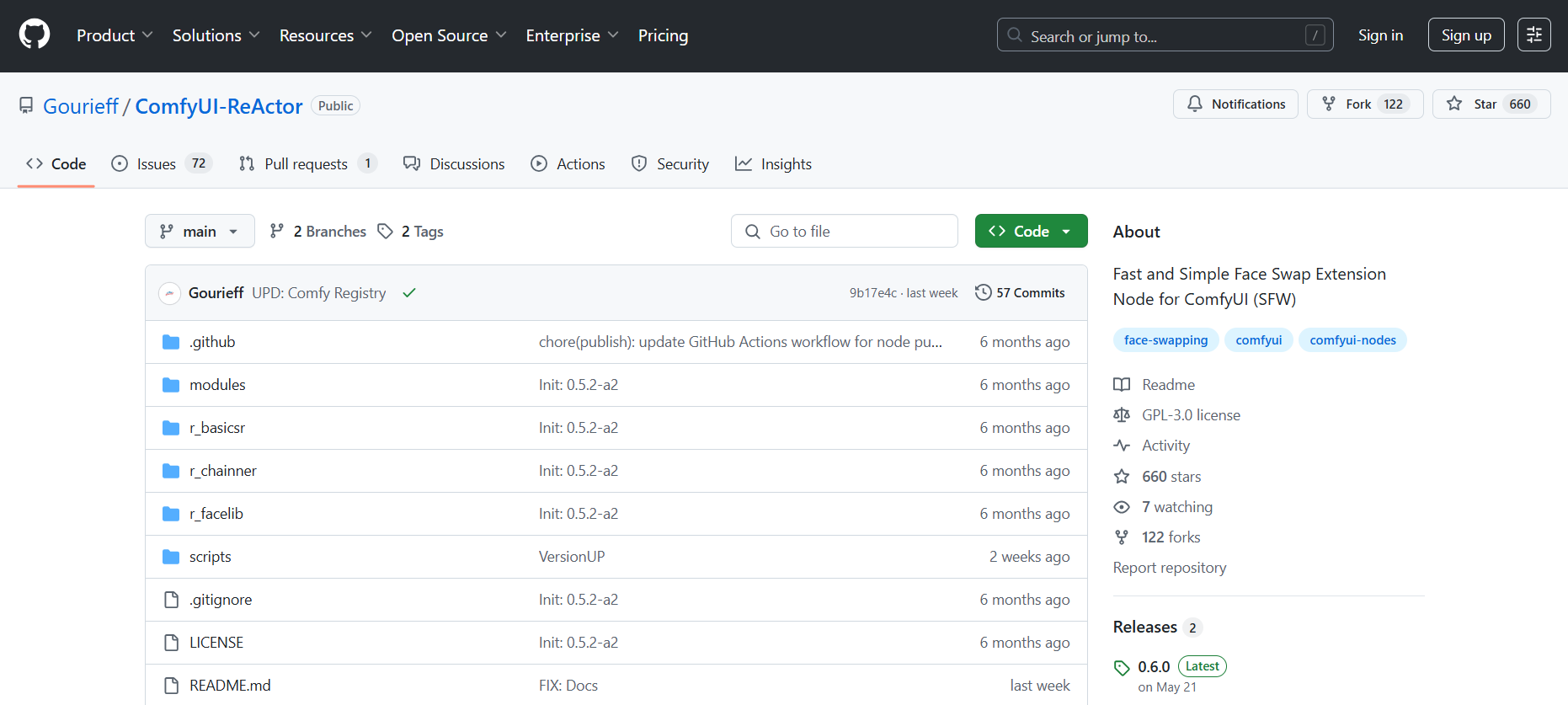1568x705 pixels.
Task: Select the comfyui topic tag
Action: point(1258,339)
